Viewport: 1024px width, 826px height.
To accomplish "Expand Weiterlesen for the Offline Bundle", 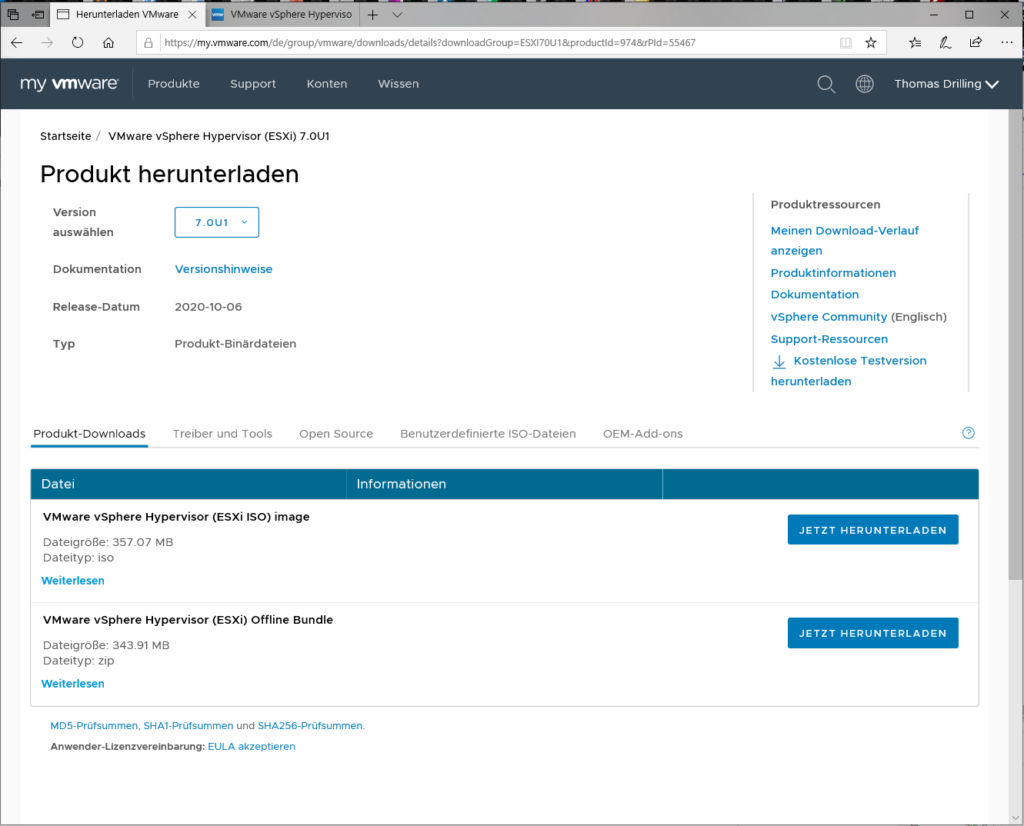I will [72, 684].
